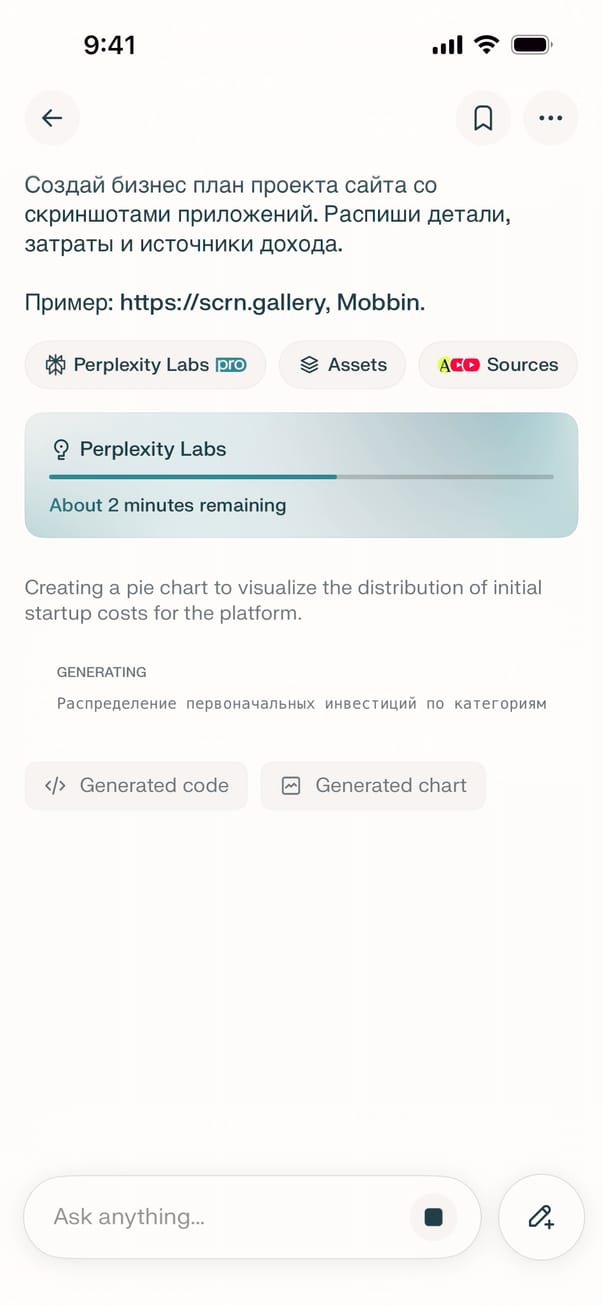The image size is (603, 1306).
Task: View the Generated chart
Action: point(373,786)
